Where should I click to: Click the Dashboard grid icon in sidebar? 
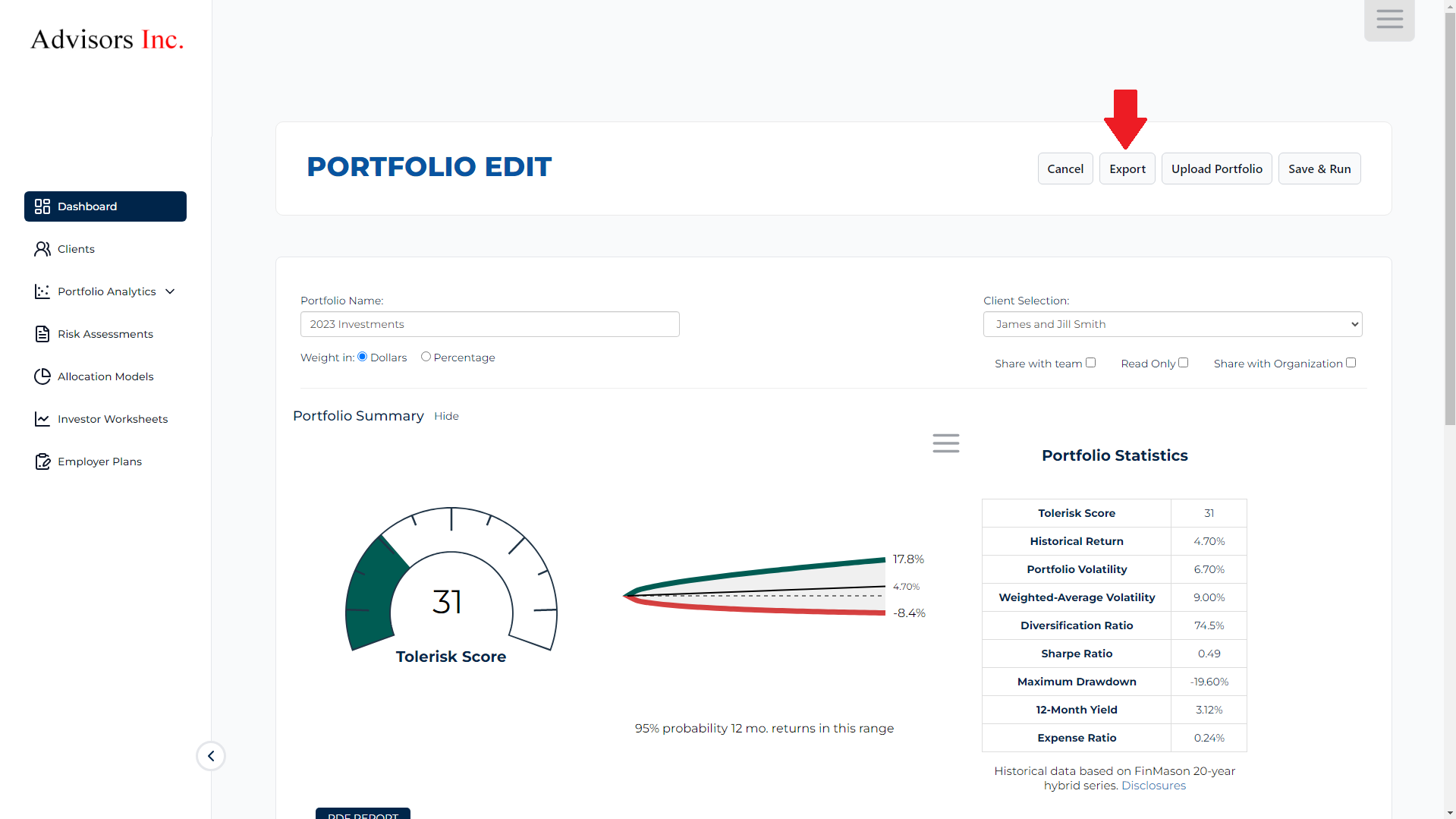pos(42,206)
